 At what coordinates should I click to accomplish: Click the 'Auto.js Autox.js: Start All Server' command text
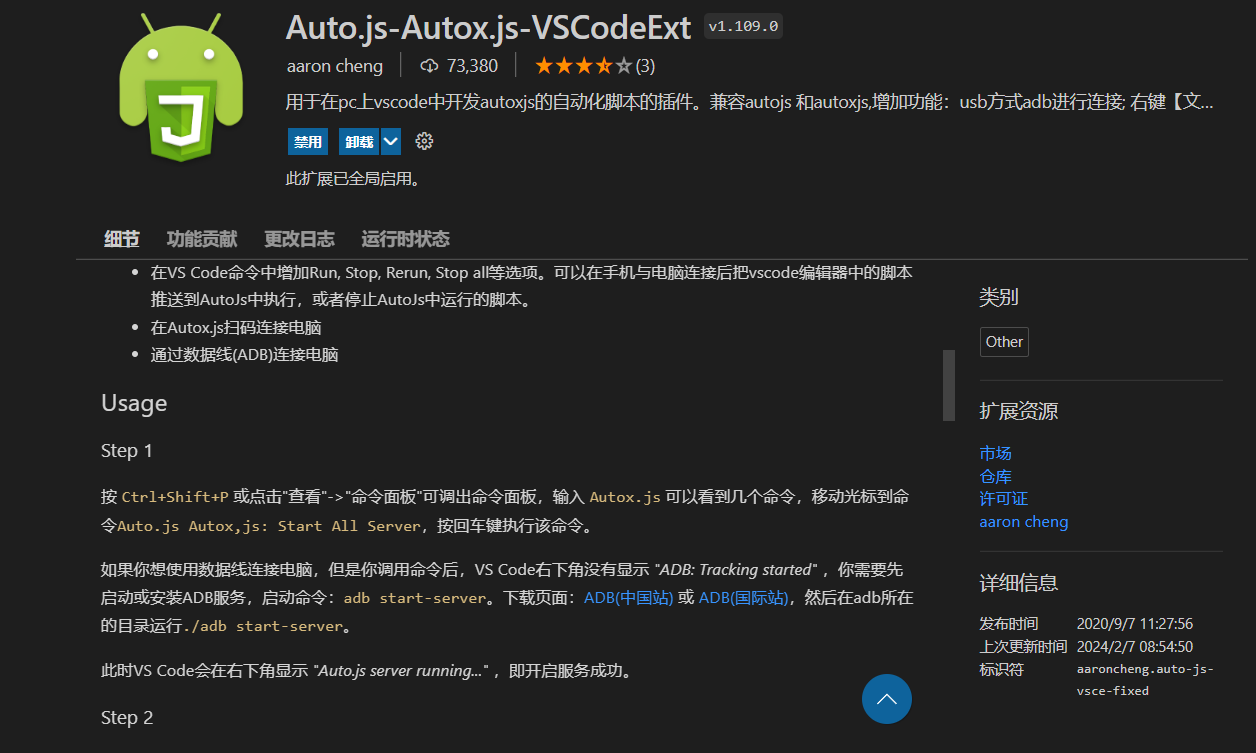[x=270, y=526]
